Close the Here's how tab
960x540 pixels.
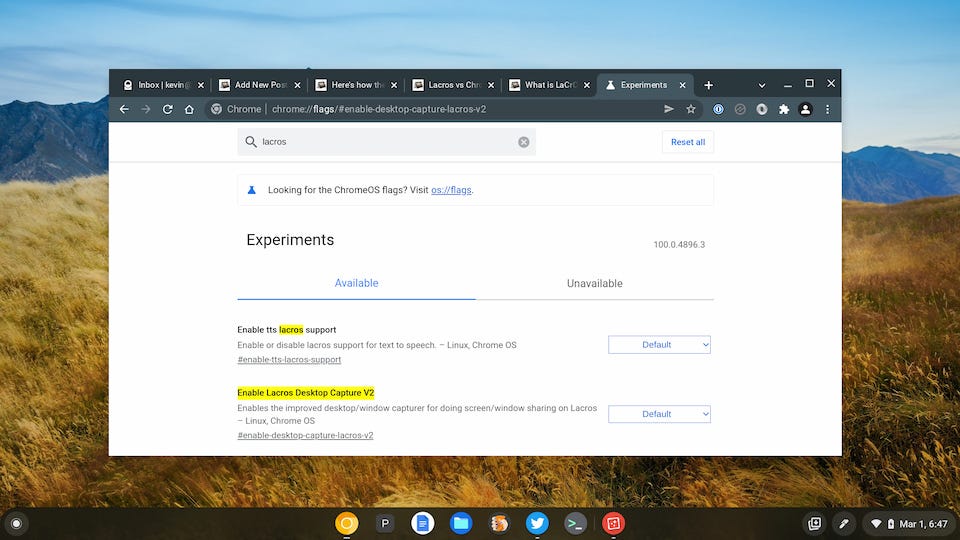click(x=394, y=86)
